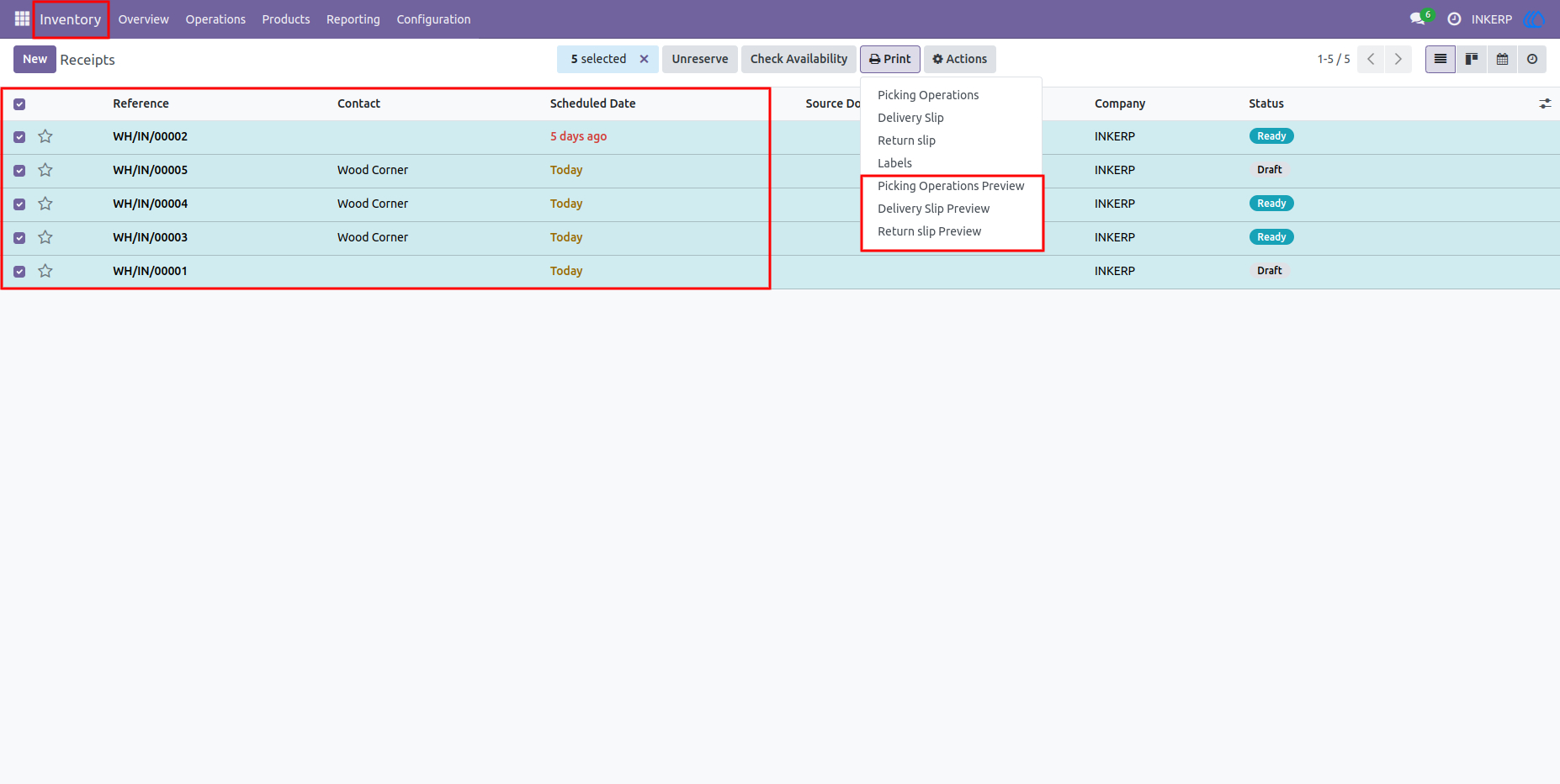Star receipt WH/IN/00004 as favorite

click(45, 204)
